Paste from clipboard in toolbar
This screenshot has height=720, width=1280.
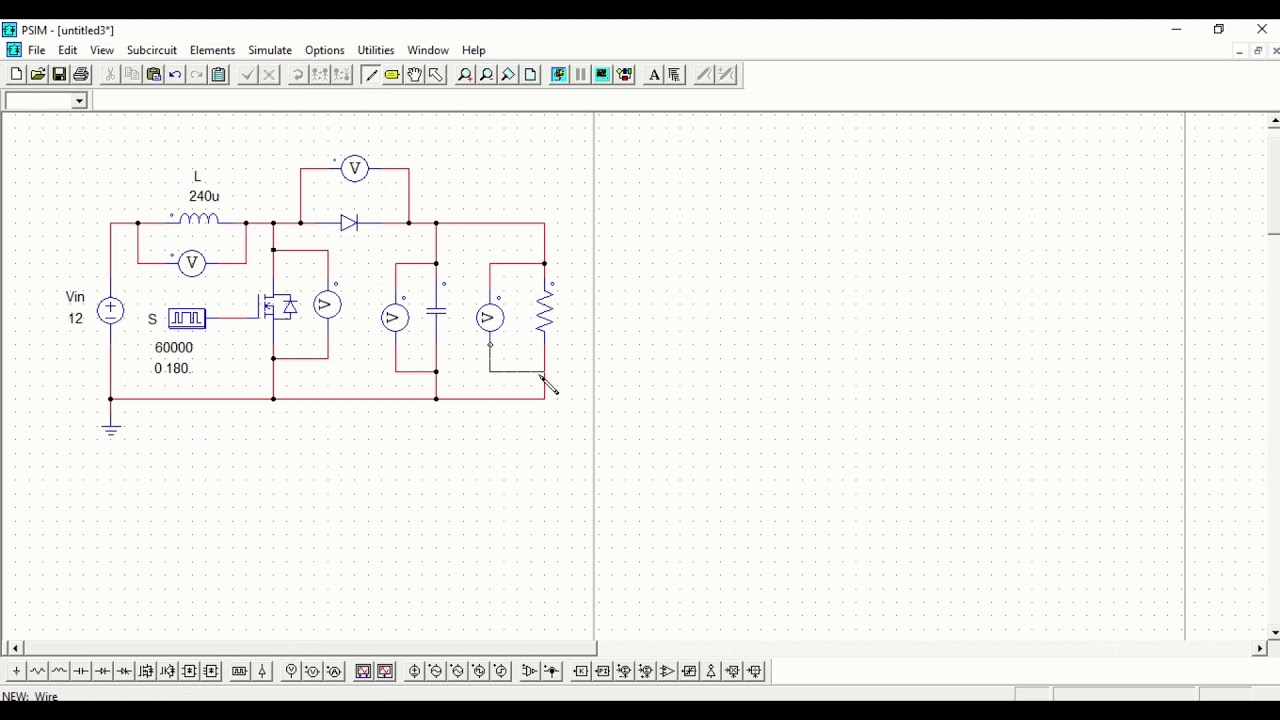[154, 74]
